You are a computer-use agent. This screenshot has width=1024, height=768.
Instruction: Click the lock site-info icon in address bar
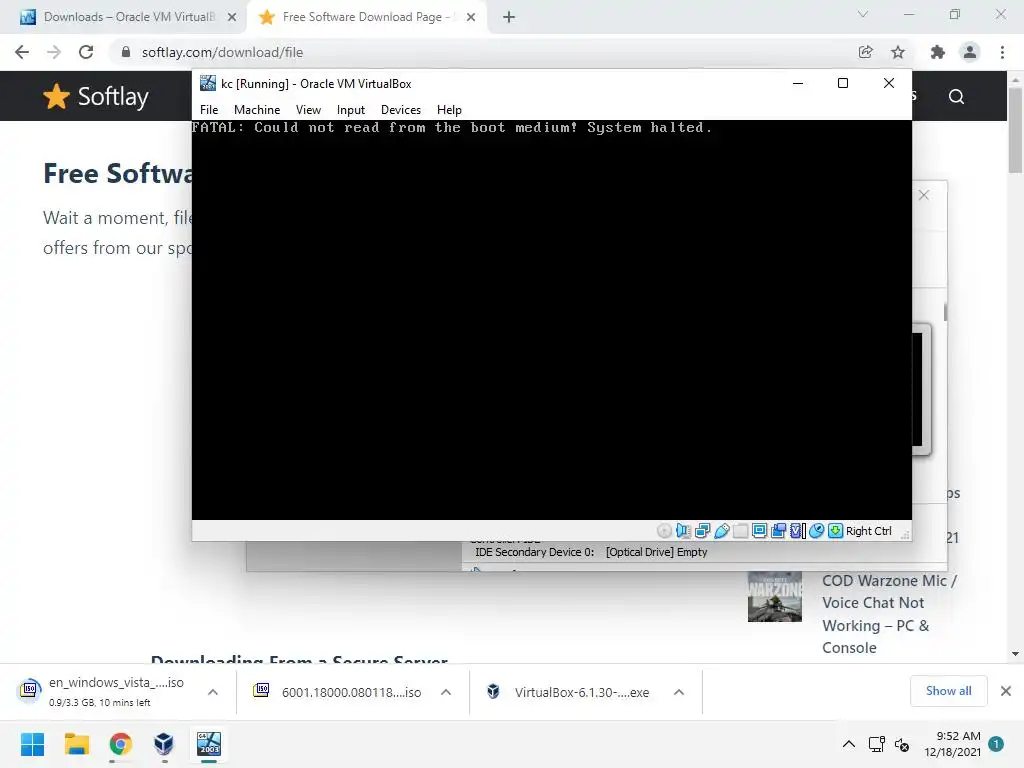(126, 52)
